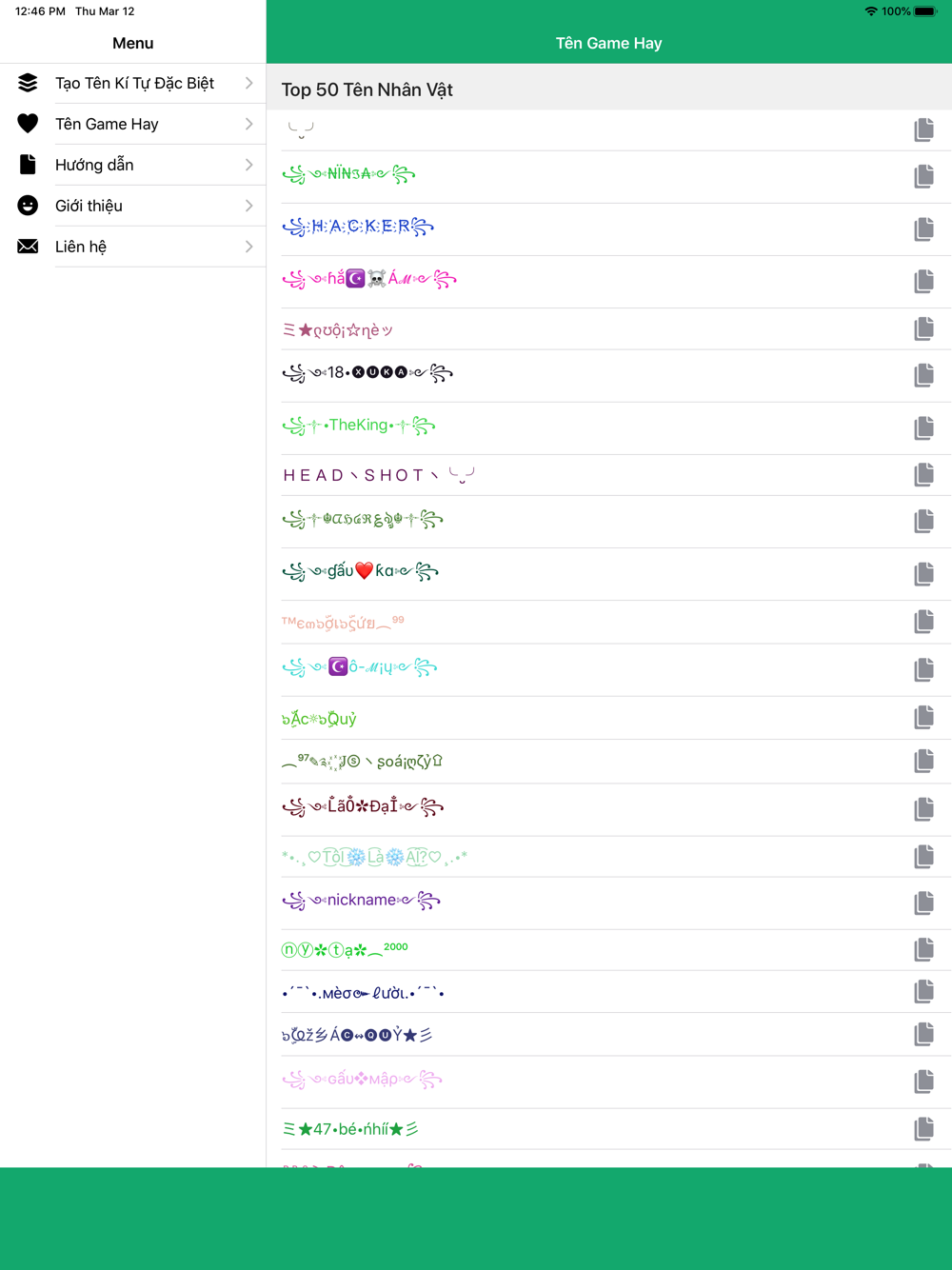Tap the 18•XUKA name text
952x1270 pixels.
tap(367, 373)
